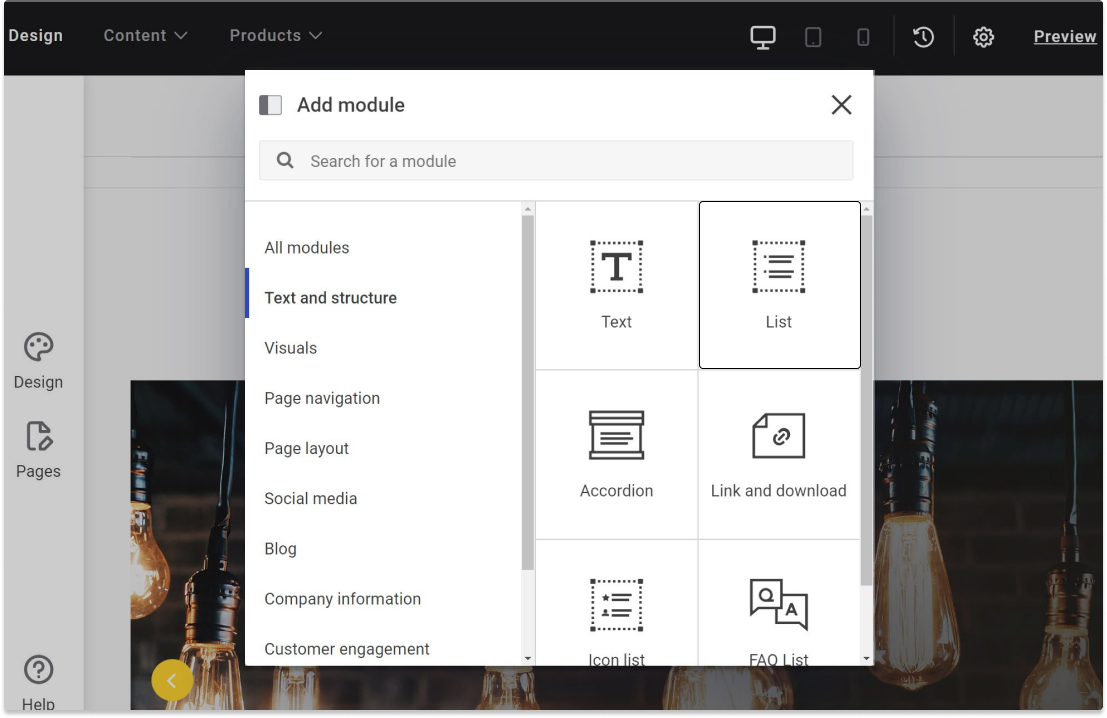Select the Social media category
Viewport: 1107px width, 718px height.
[310, 498]
